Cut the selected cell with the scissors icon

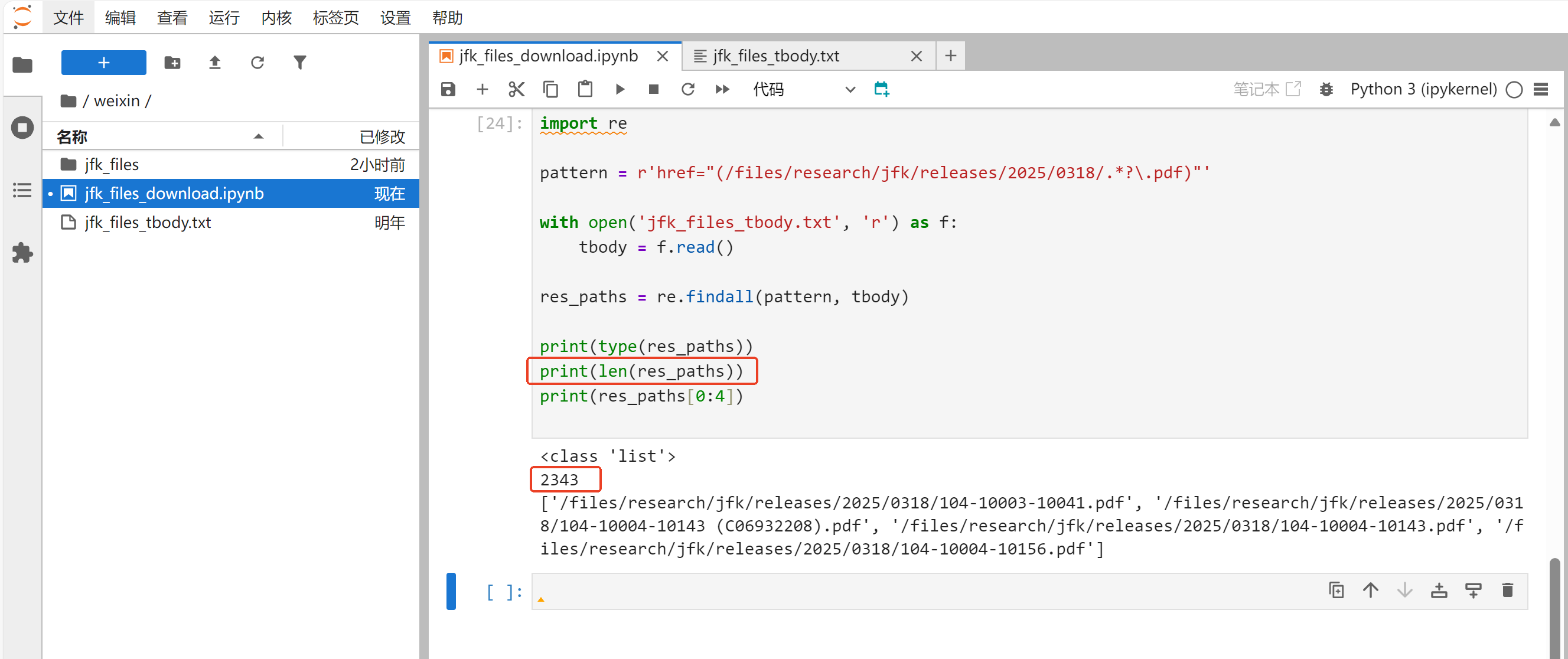(x=516, y=89)
